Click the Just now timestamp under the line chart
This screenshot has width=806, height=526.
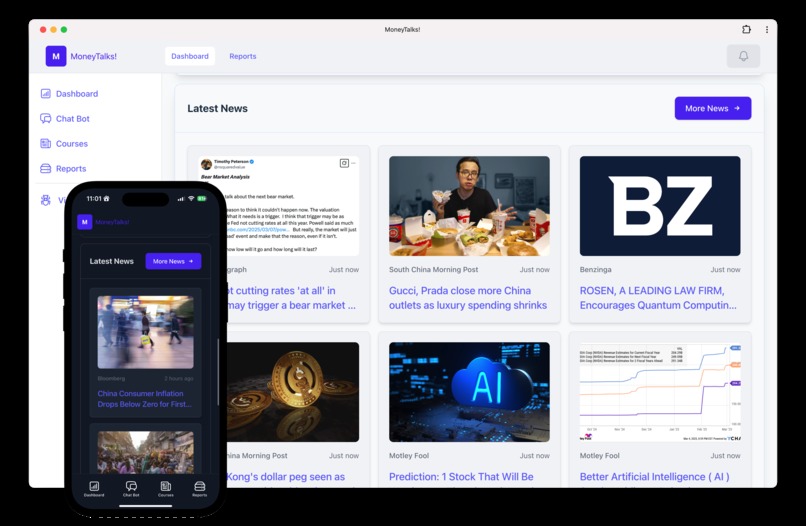point(725,456)
